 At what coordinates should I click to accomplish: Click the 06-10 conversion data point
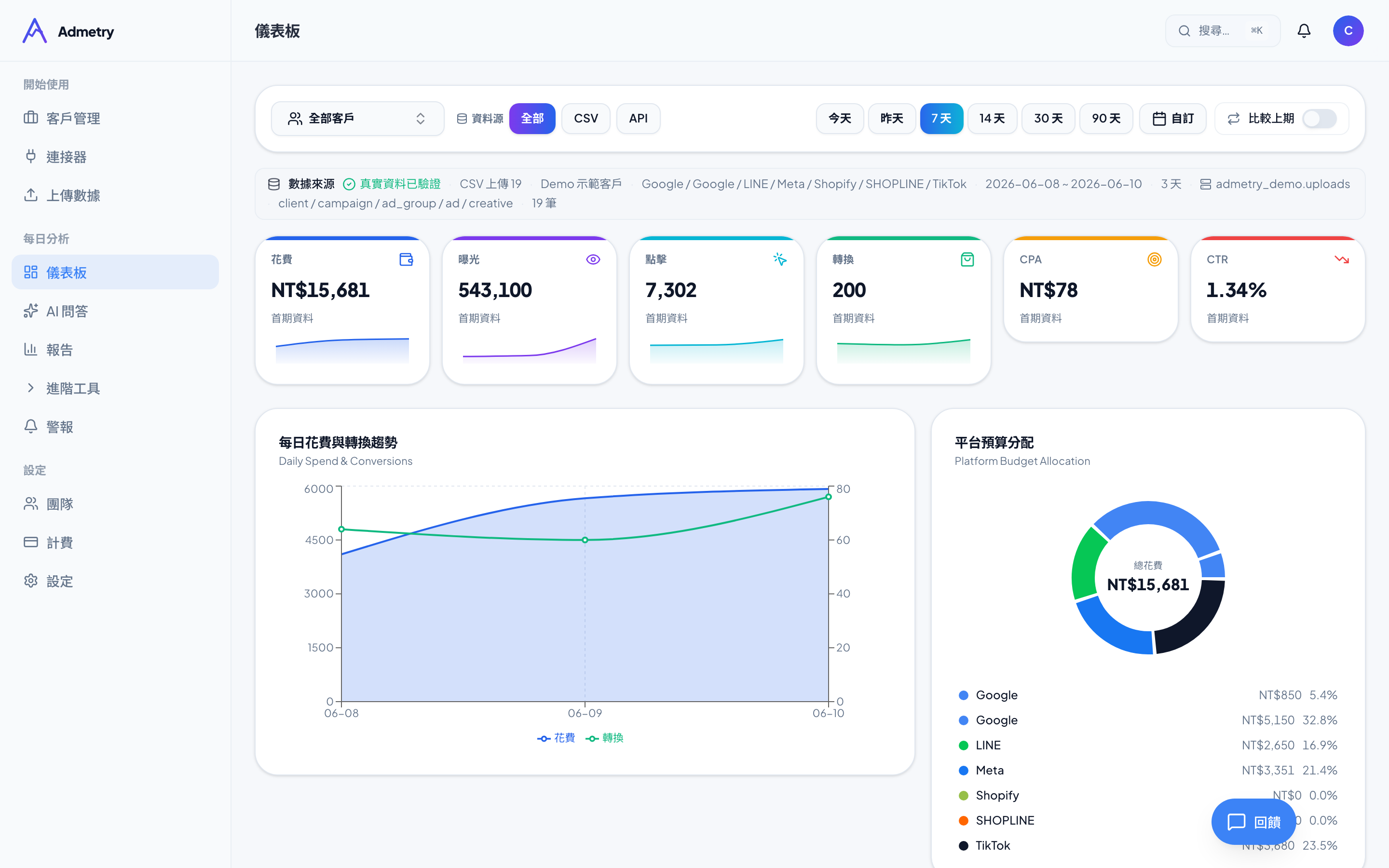click(x=828, y=497)
